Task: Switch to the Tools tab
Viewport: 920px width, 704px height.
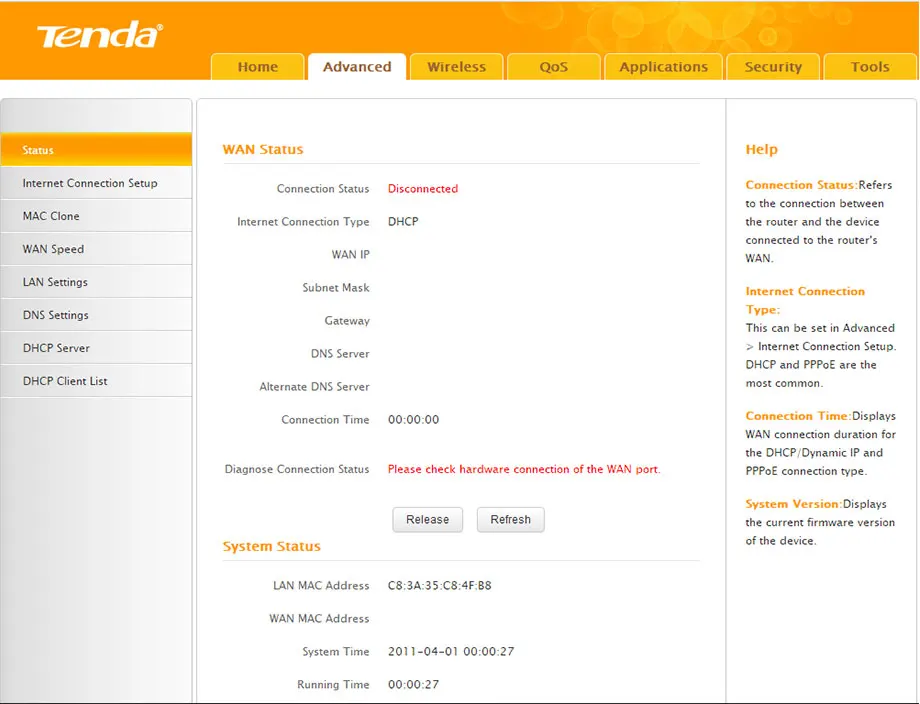Action: point(870,67)
